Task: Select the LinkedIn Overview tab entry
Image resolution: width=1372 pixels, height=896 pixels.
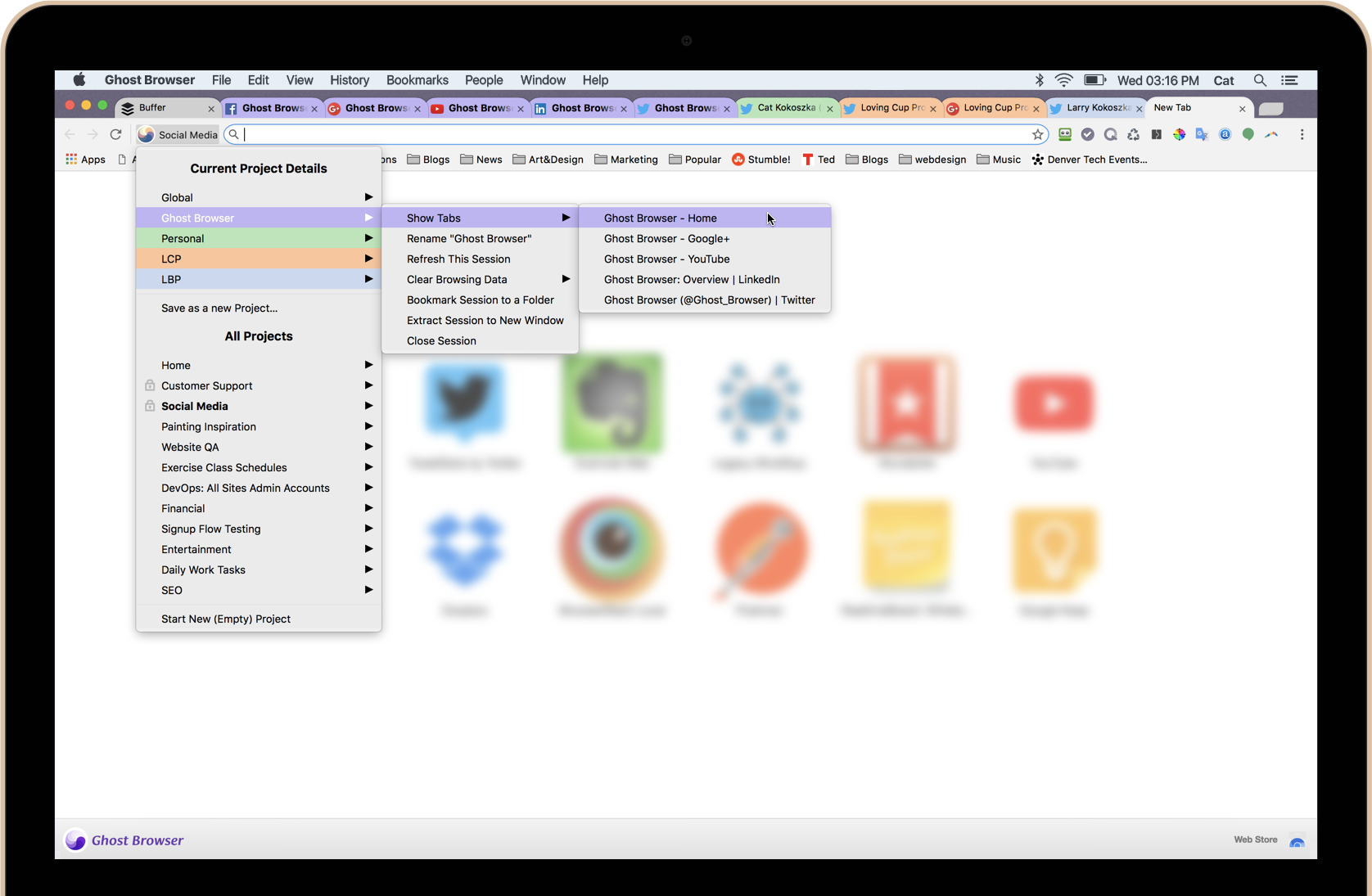Action: click(x=705, y=279)
